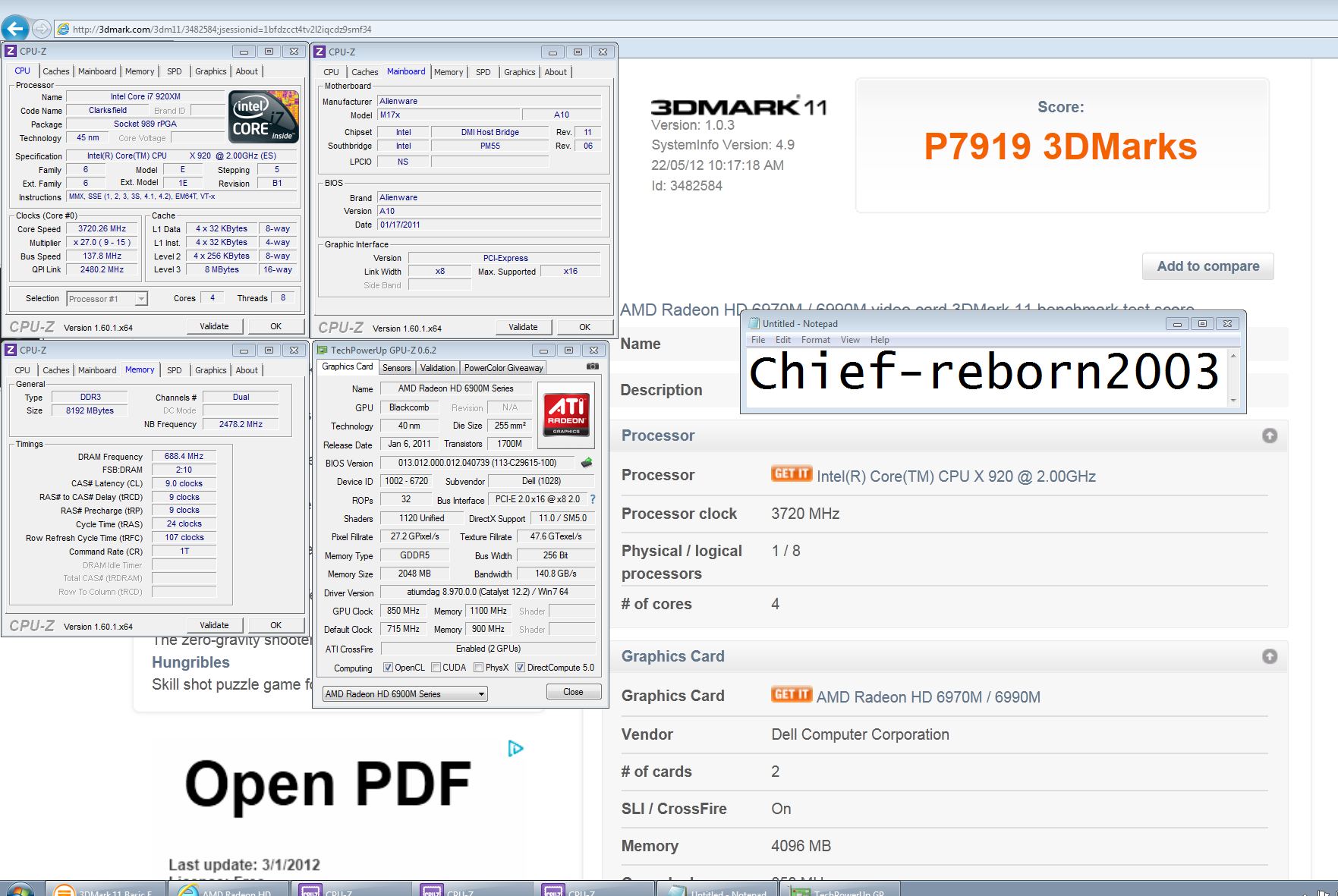Image resolution: width=1338 pixels, height=896 pixels.
Task: Click the GET IT badge beside the Intel processor
Action: [792, 473]
